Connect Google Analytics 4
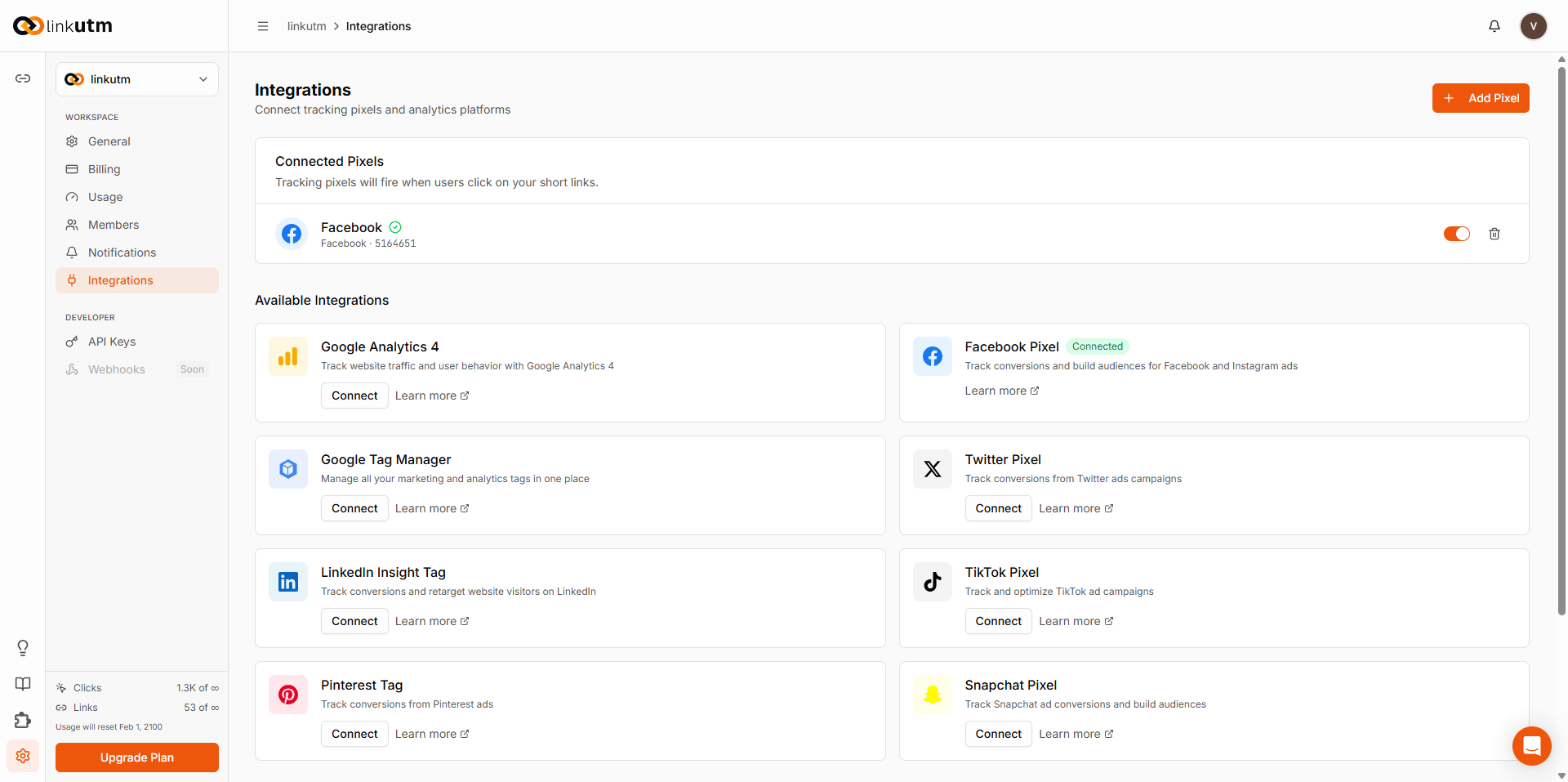The image size is (1568, 782). coord(354,395)
